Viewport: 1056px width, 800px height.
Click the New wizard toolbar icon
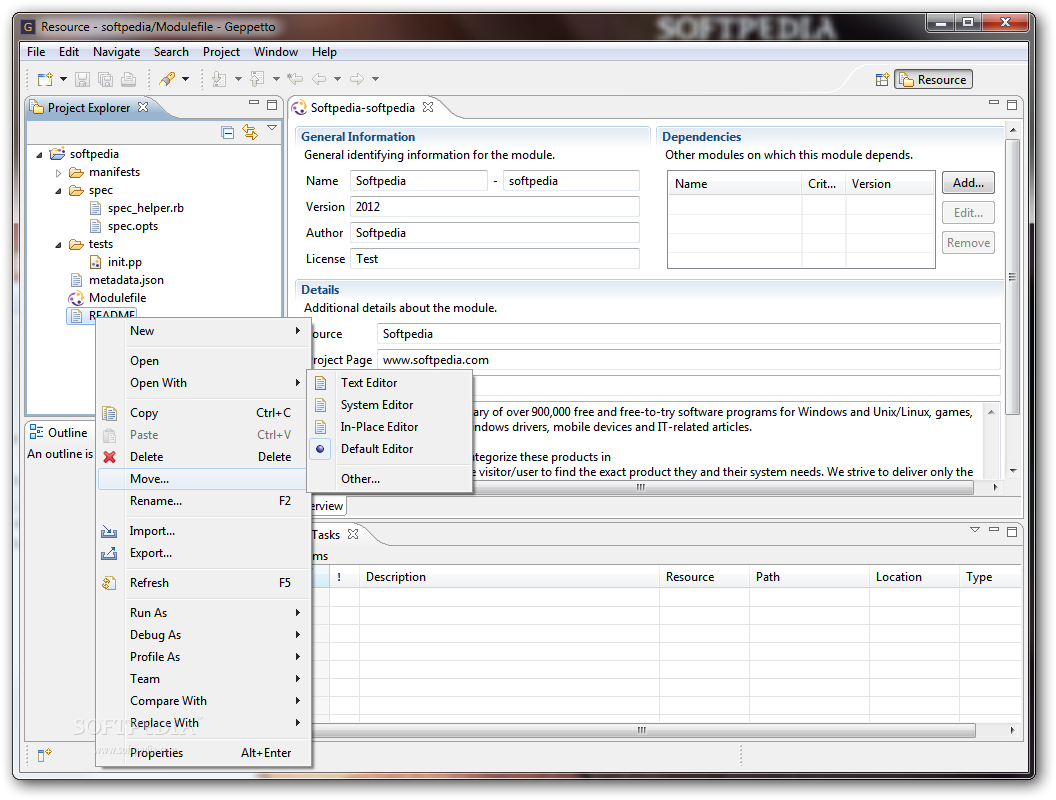pyautogui.click(x=45, y=79)
